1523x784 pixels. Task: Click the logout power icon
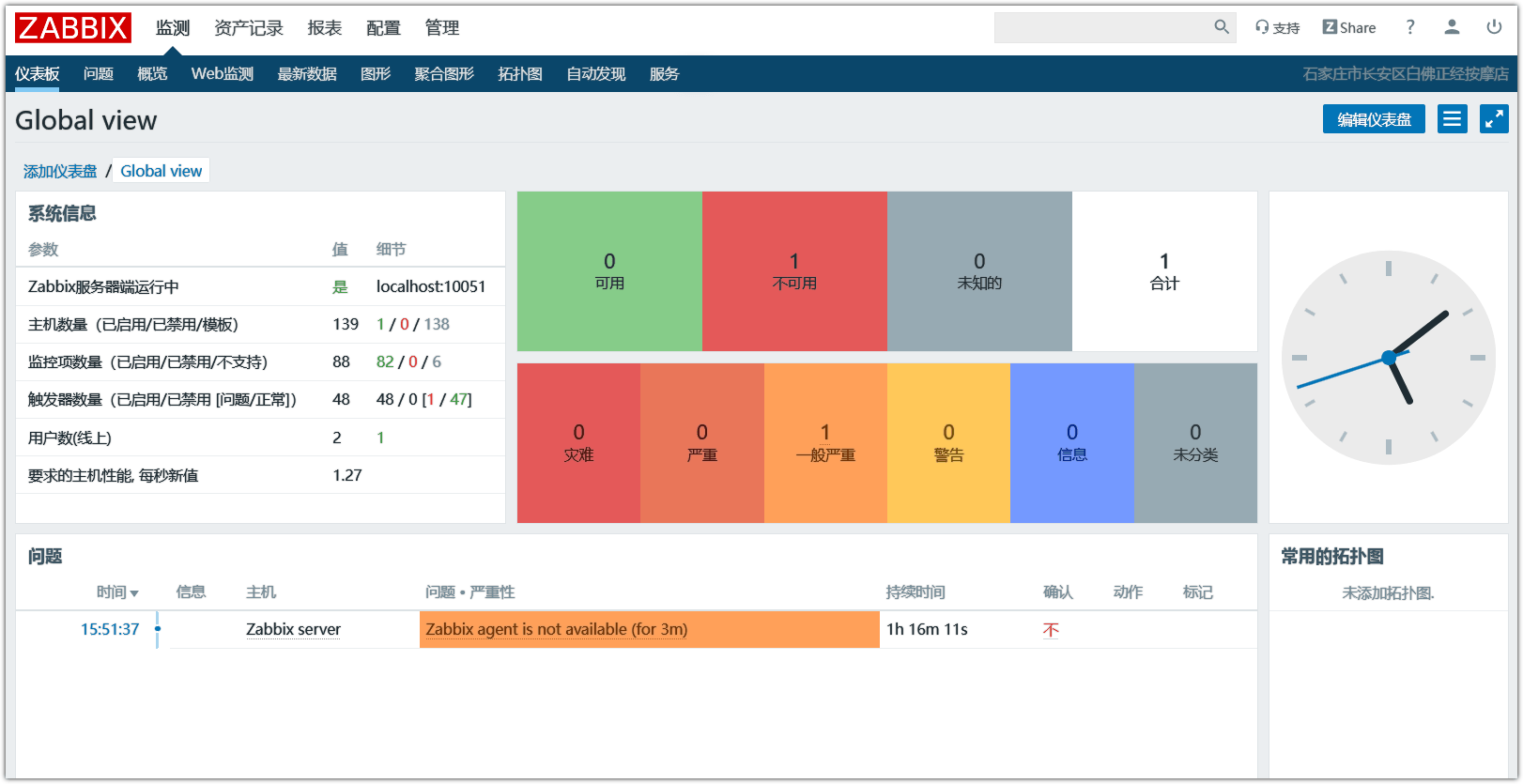pos(1494,27)
